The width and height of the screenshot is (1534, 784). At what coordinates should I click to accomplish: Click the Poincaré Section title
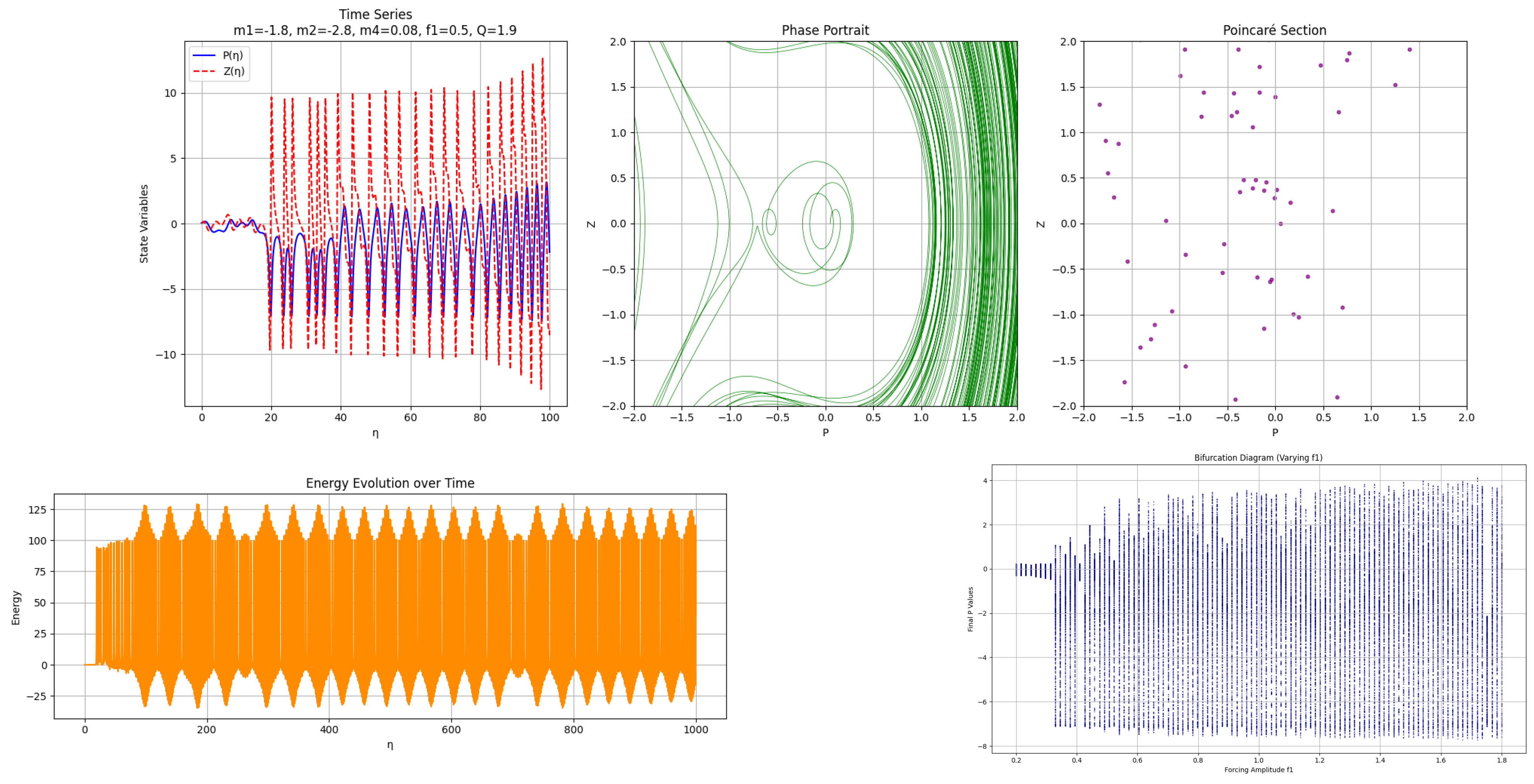tap(1274, 30)
